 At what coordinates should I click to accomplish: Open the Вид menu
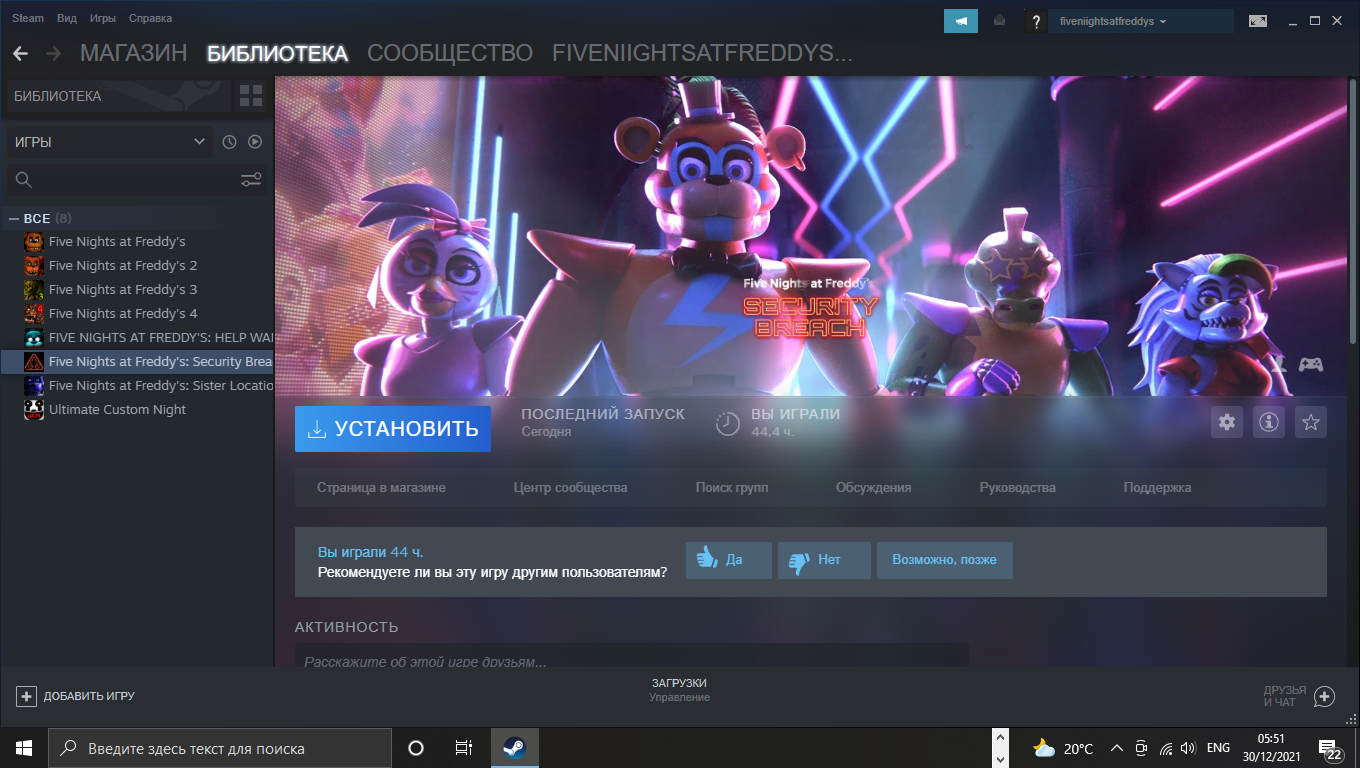tap(67, 18)
